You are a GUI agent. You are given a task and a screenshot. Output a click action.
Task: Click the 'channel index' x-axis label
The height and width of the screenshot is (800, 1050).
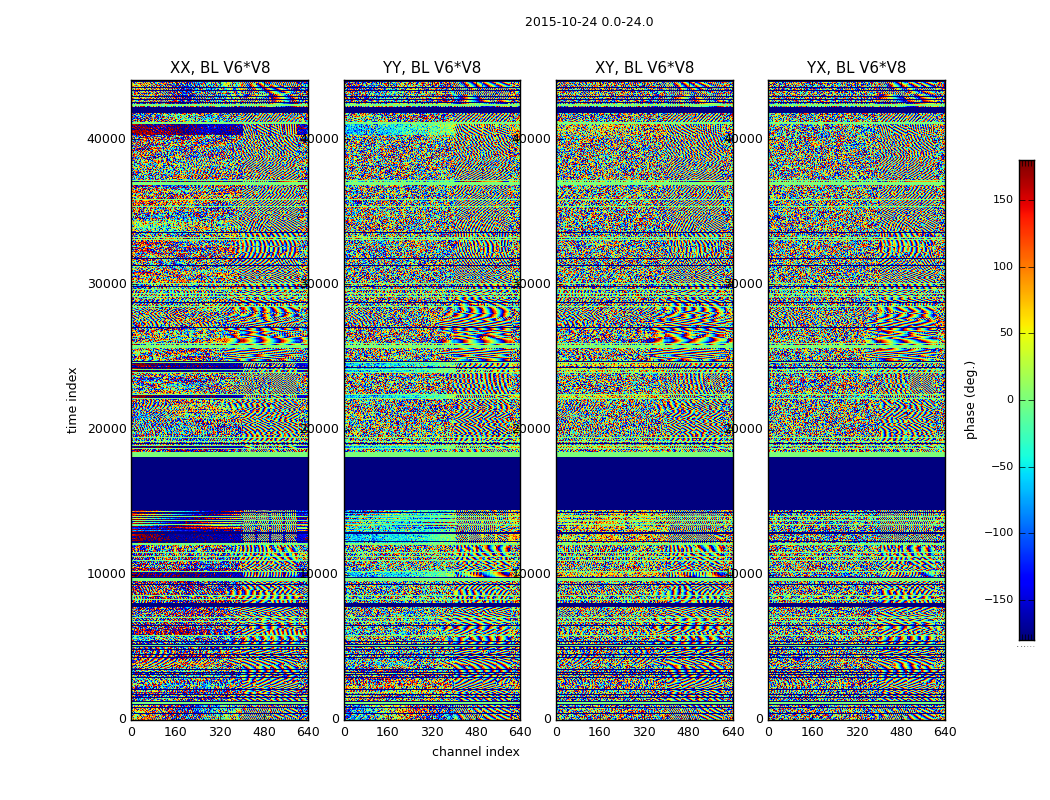click(x=475, y=752)
